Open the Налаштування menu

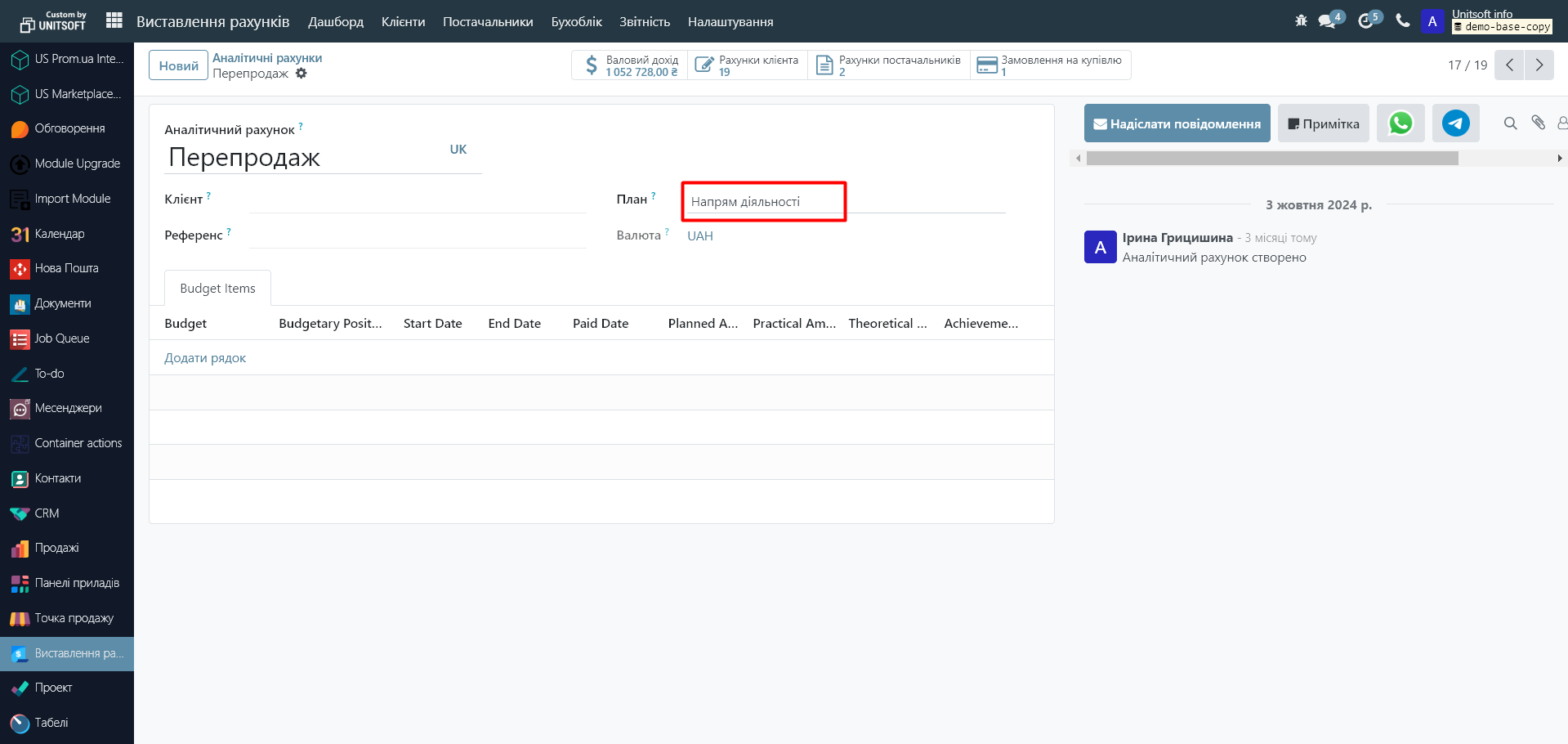pos(730,22)
